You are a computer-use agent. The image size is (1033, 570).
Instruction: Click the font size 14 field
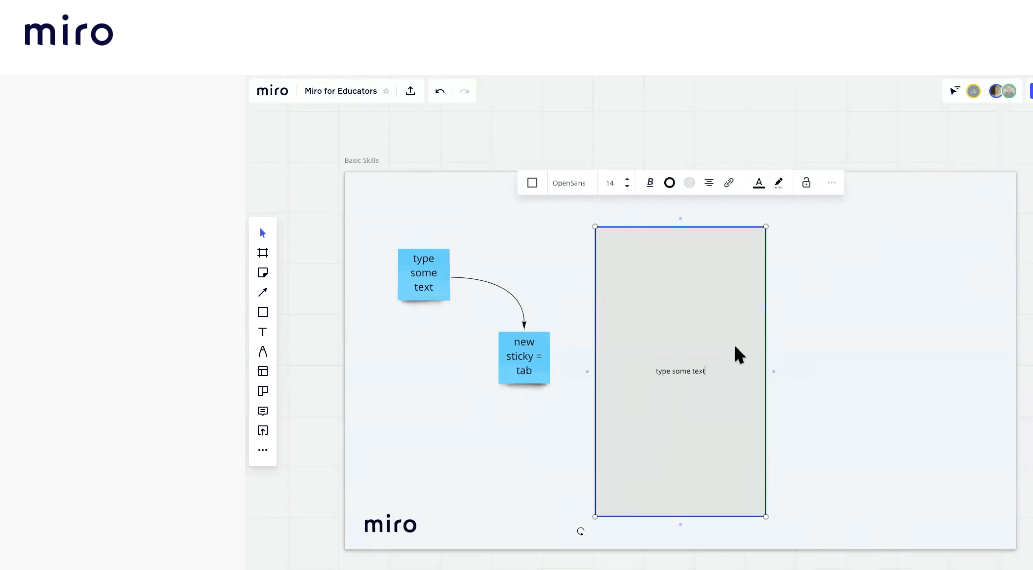[610, 183]
